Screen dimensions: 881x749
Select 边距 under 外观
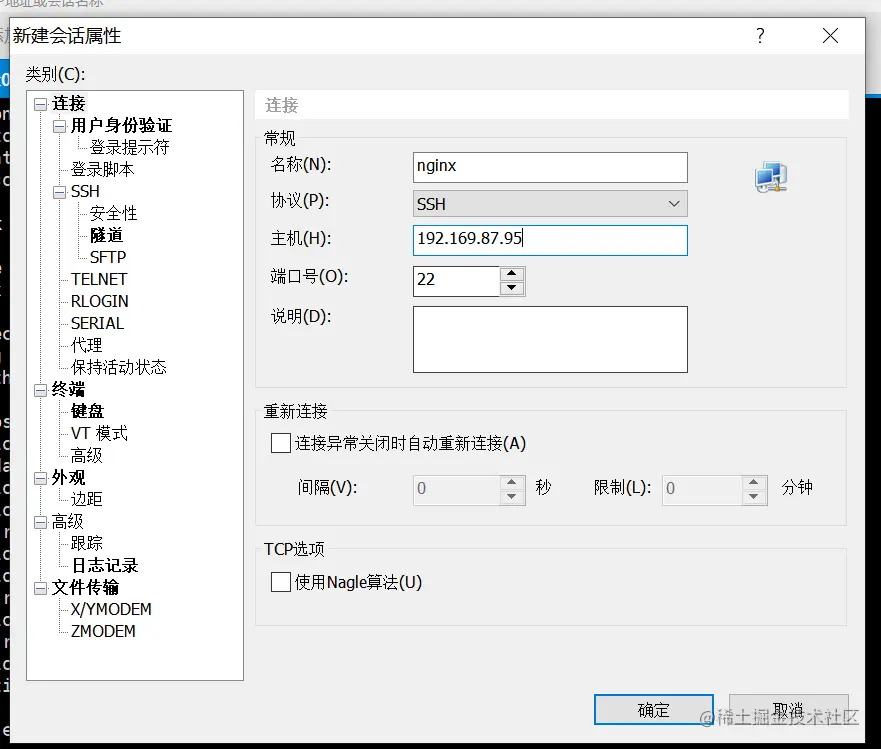(87, 499)
